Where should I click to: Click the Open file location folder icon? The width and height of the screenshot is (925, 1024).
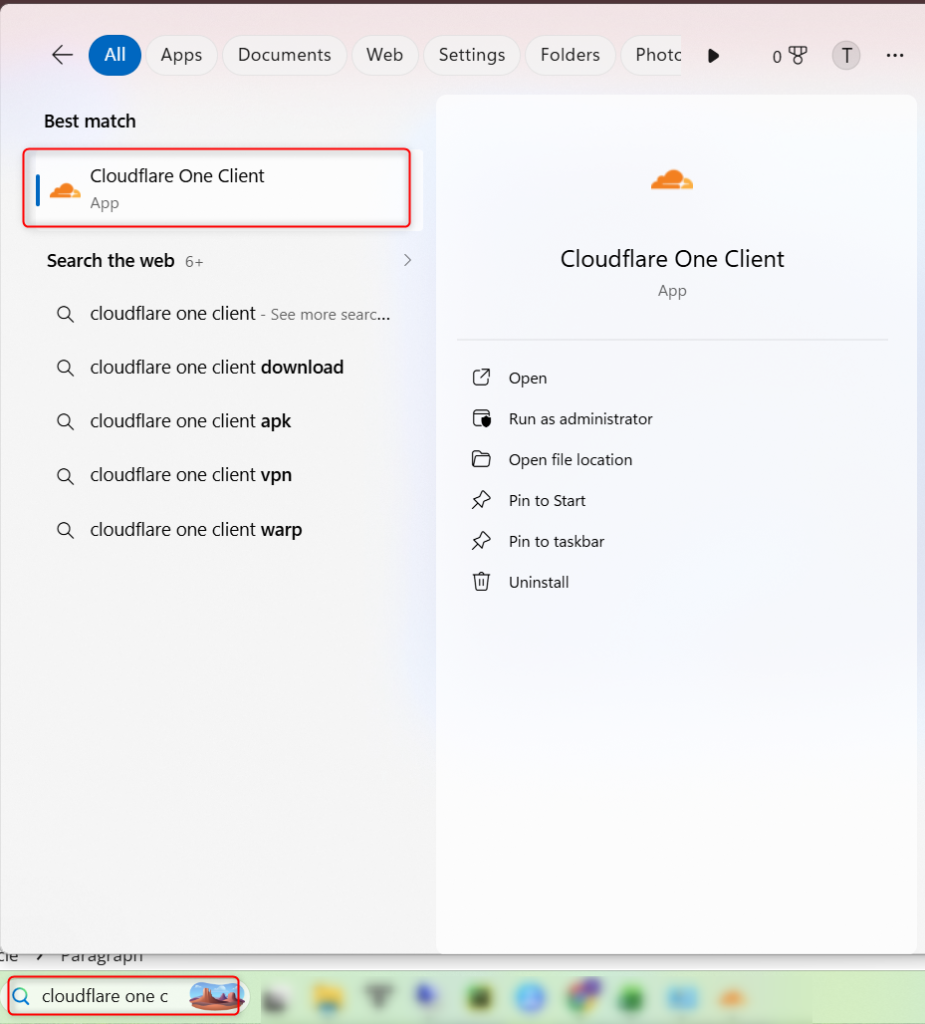click(x=481, y=459)
